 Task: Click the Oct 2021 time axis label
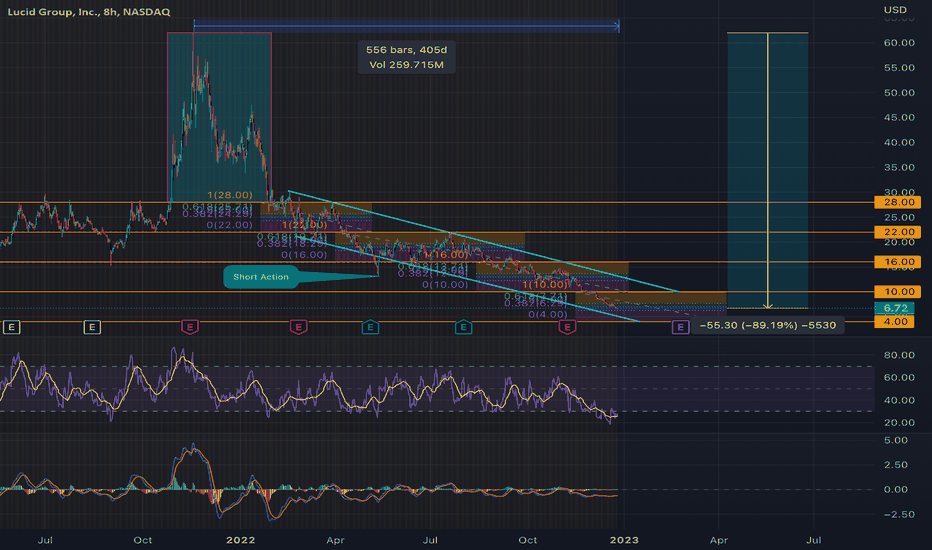pos(143,540)
